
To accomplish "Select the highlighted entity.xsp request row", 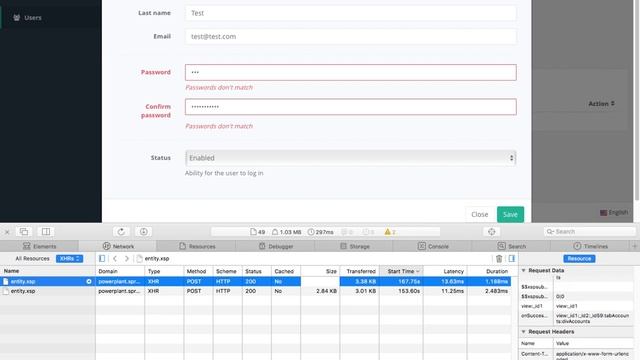I will coord(255,281).
